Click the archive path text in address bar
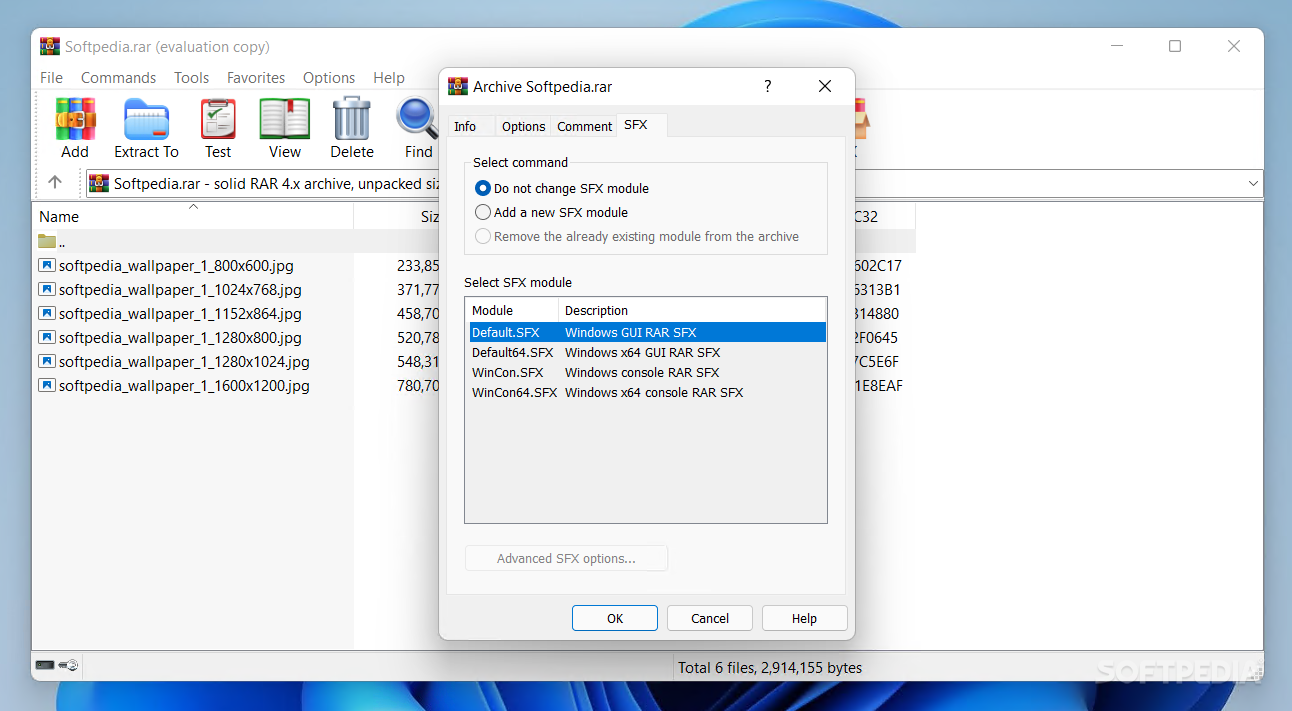This screenshot has height=711, width=1292. [x=277, y=183]
